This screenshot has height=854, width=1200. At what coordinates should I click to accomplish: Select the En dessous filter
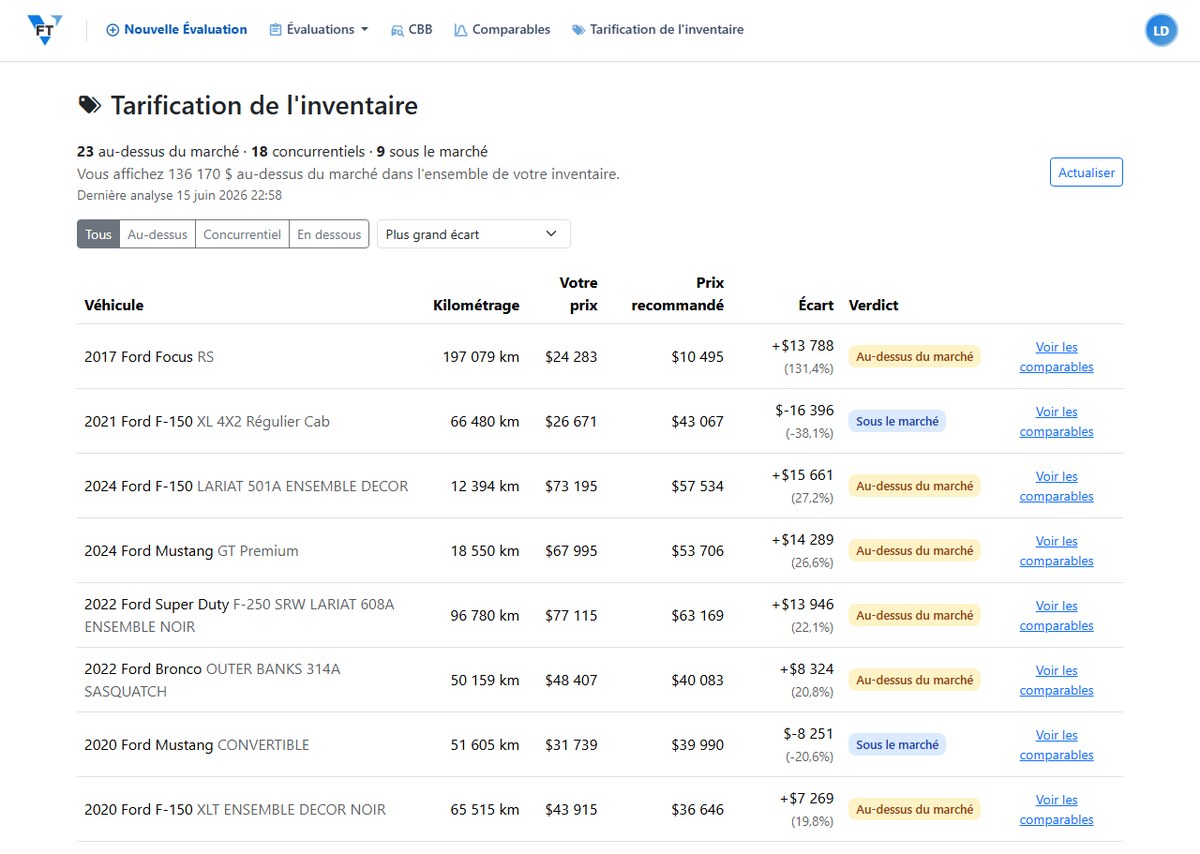(x=329, y=234)
